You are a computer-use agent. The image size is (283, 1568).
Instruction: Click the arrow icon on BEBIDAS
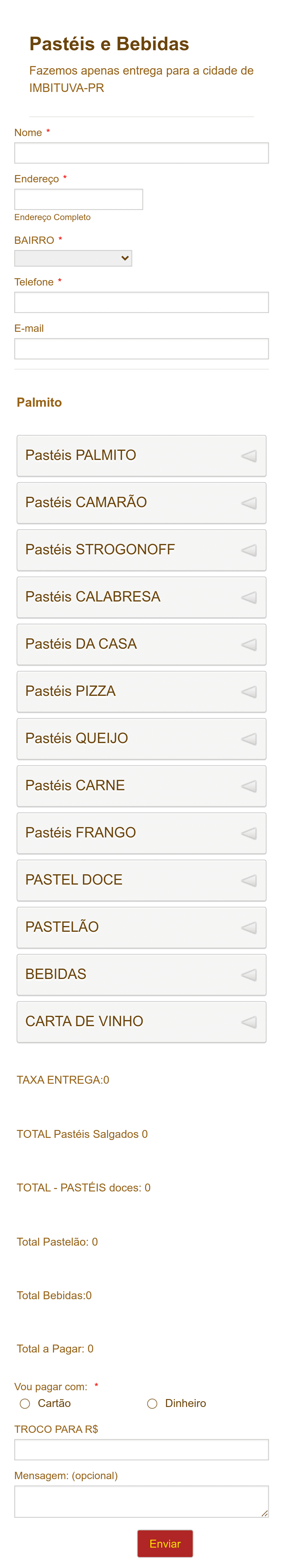pyautogui.click(x=248, y=974)
